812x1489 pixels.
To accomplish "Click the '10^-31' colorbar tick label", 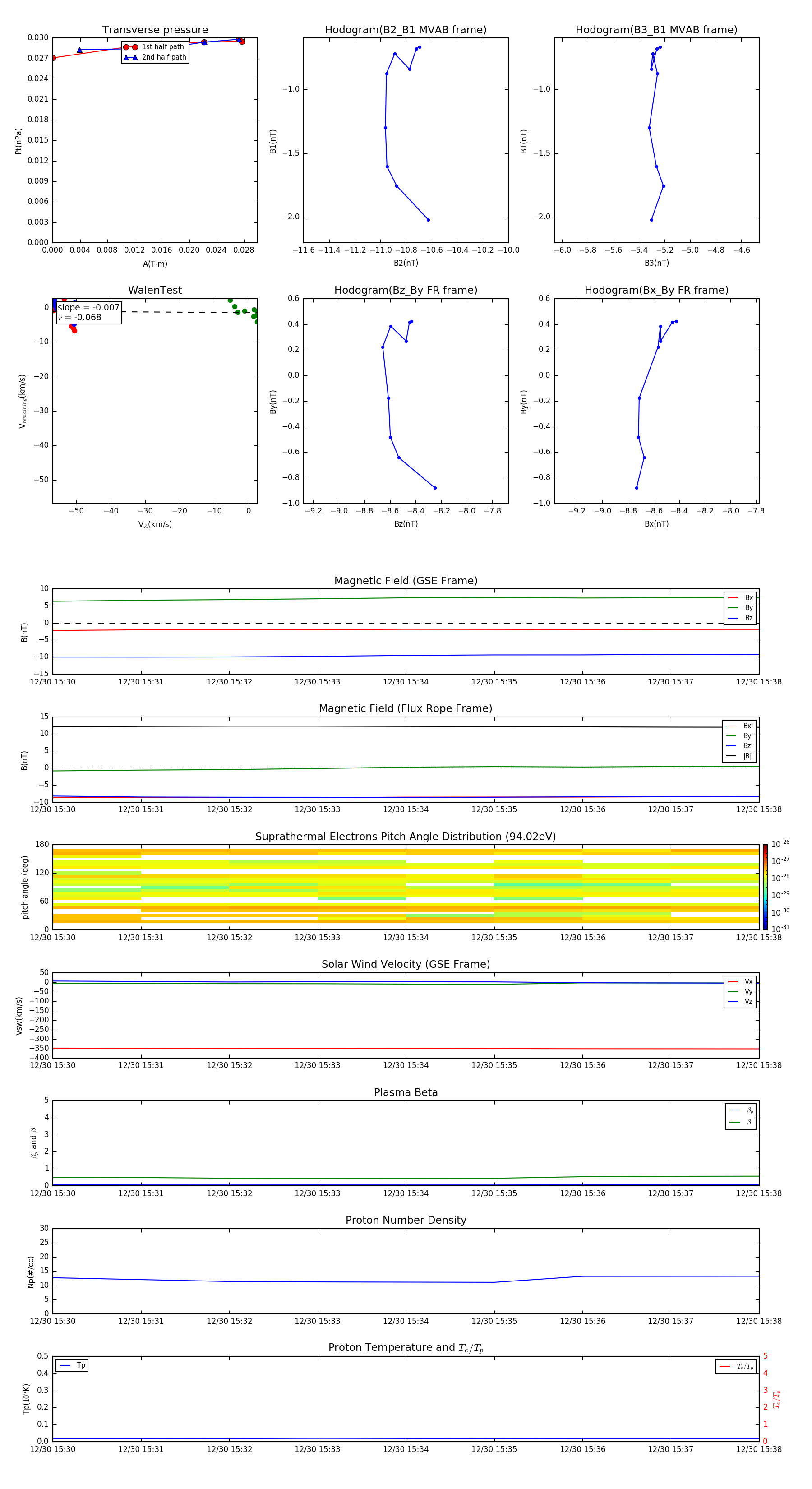I will point(780,929).
